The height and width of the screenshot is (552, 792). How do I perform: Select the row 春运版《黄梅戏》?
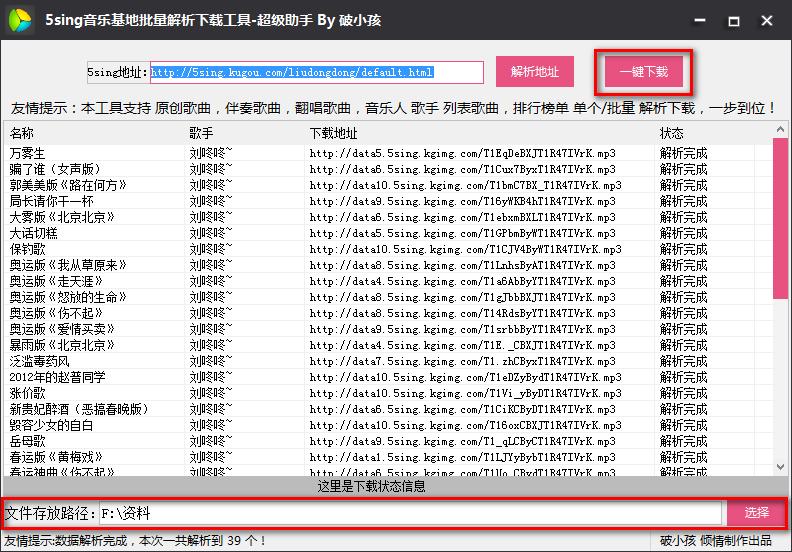388,458
